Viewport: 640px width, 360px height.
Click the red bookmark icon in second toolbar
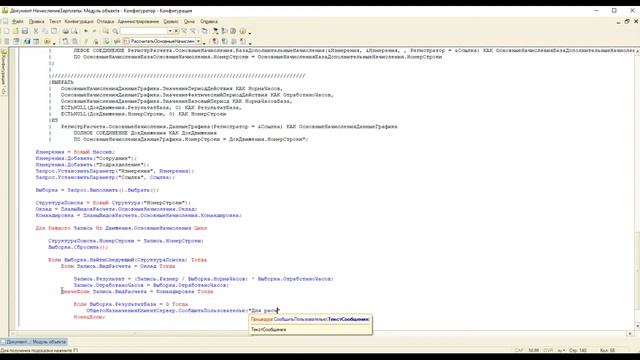click(x=215, y=41)
